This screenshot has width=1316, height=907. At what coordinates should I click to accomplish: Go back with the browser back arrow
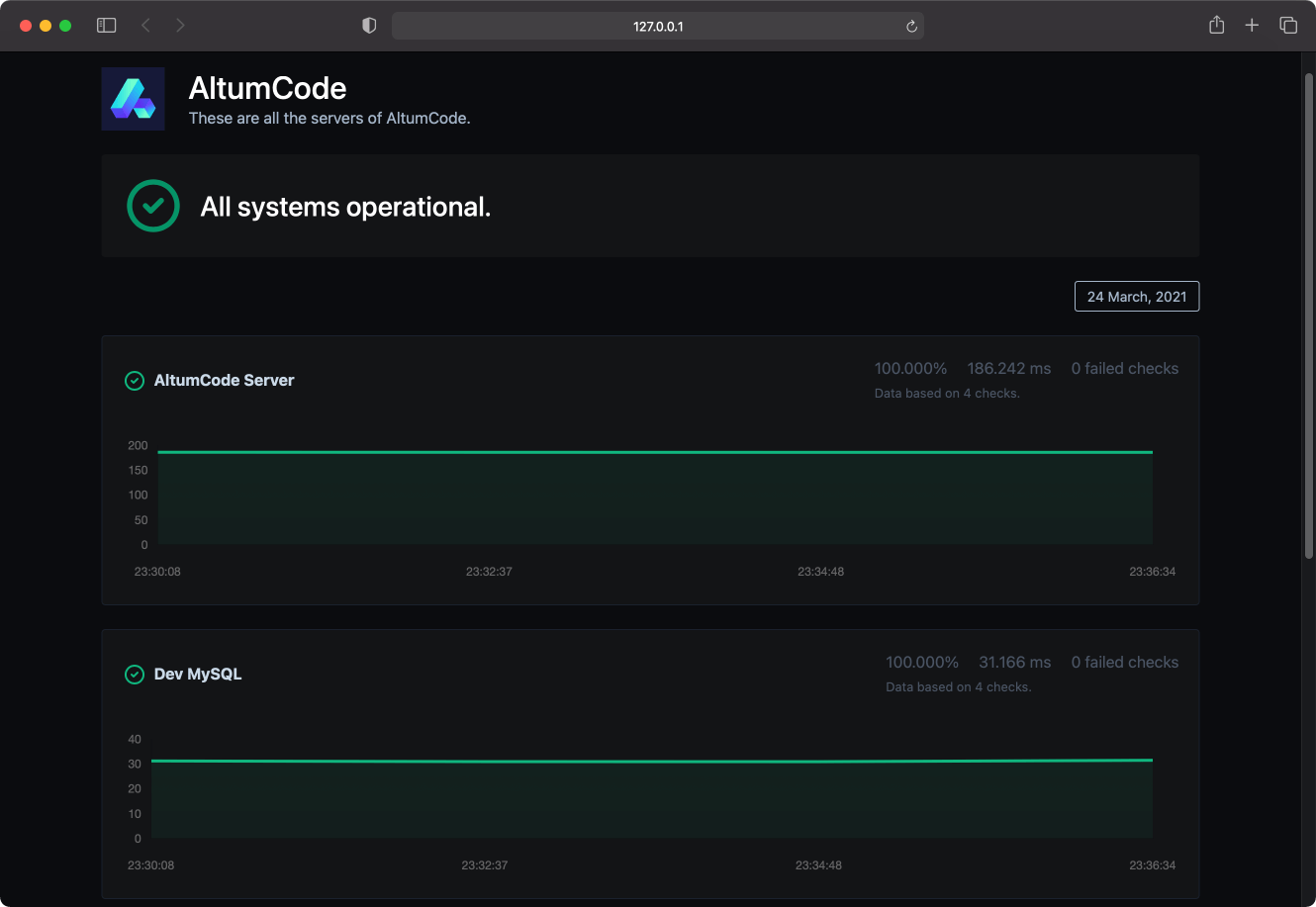(145, 26)
